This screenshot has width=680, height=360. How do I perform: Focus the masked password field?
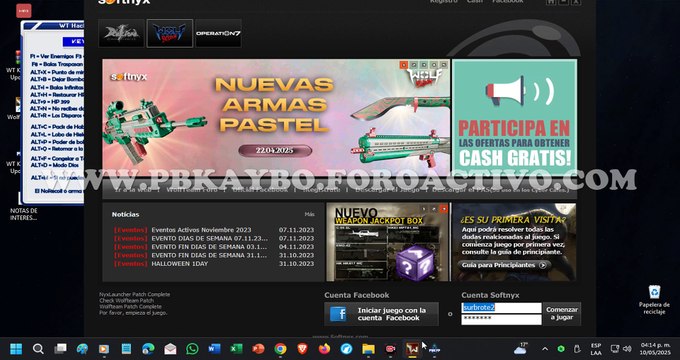tap(501, 319)
